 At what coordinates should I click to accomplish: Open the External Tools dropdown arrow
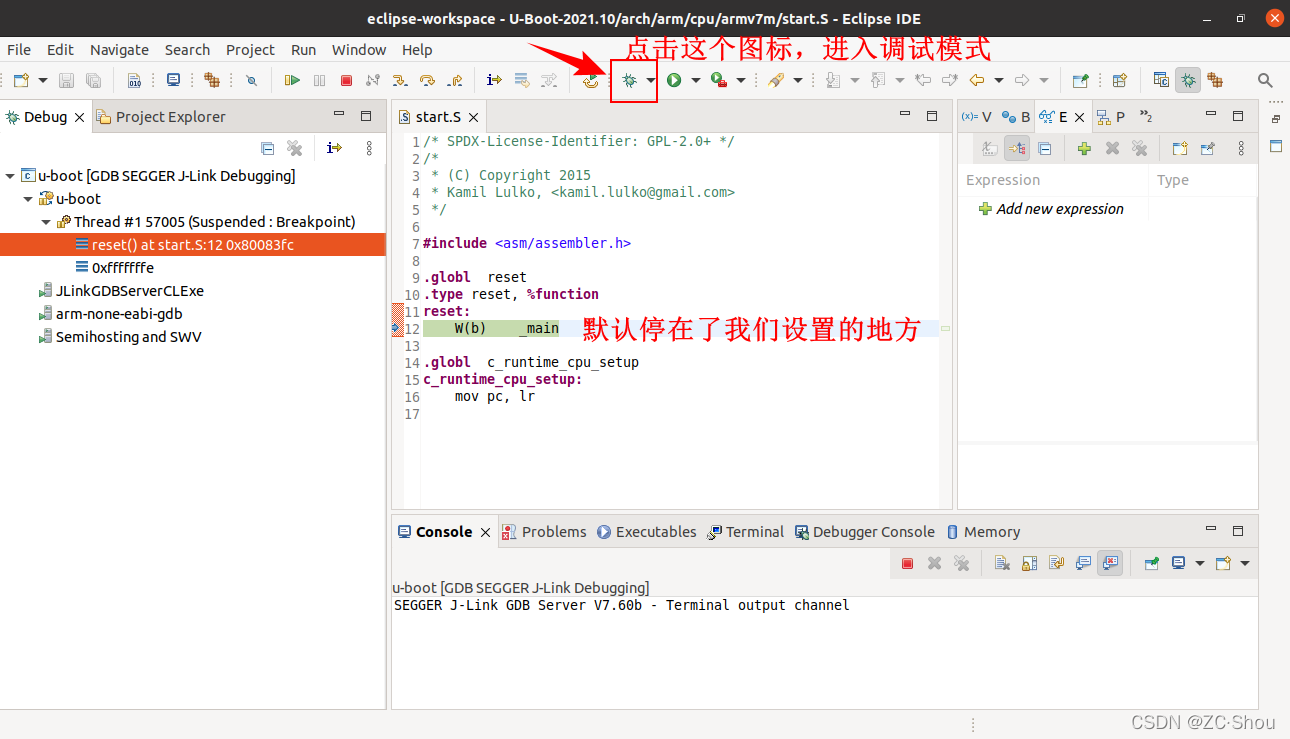click(x=740, y=80)
